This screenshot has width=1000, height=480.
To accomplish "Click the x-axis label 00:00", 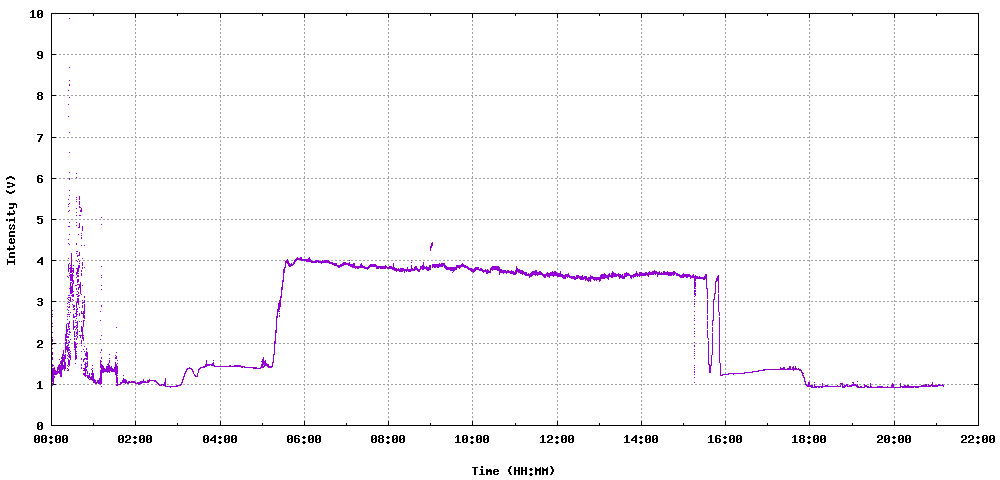I will pyautogui.click(x=51, y=439).
